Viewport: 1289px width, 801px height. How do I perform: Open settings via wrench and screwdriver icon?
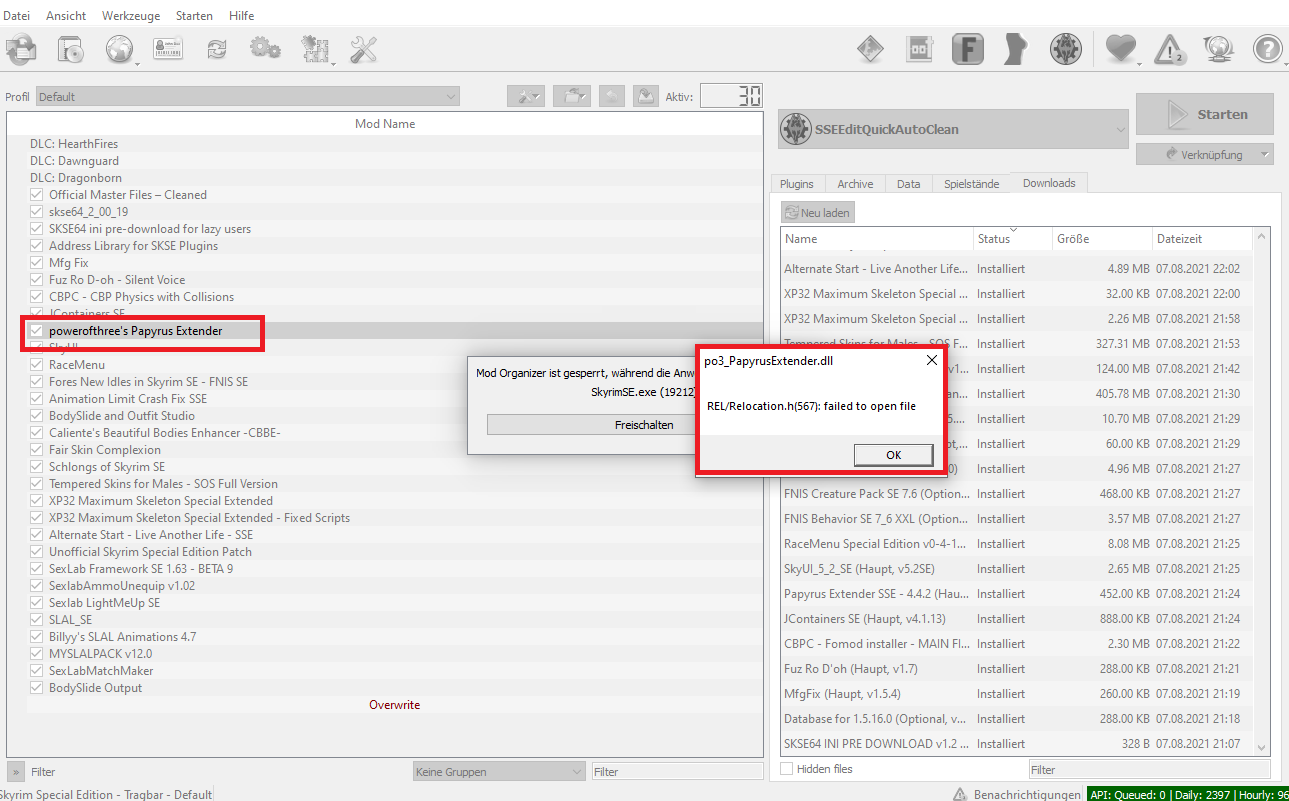pyautogui.click(x=363, y=49)
